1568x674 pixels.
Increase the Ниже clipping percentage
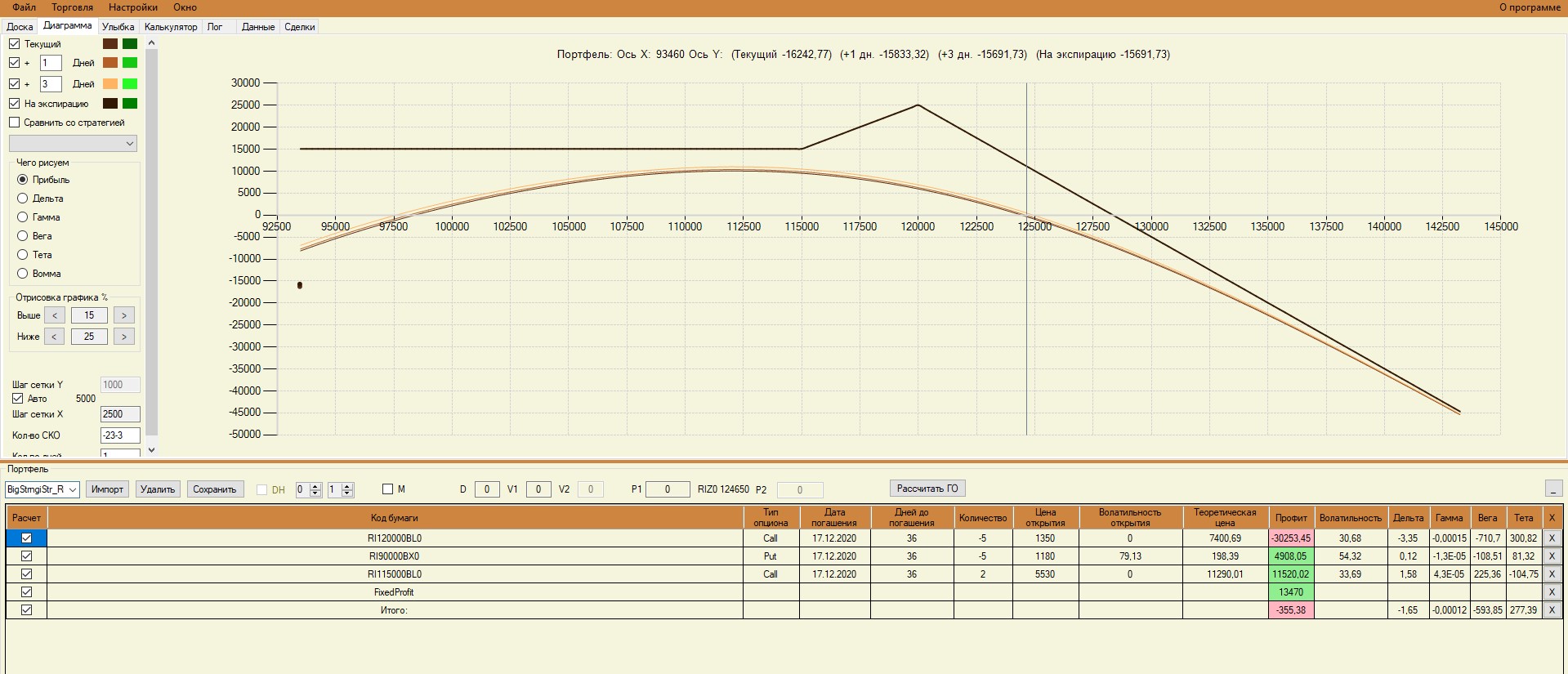click(124, 337)
